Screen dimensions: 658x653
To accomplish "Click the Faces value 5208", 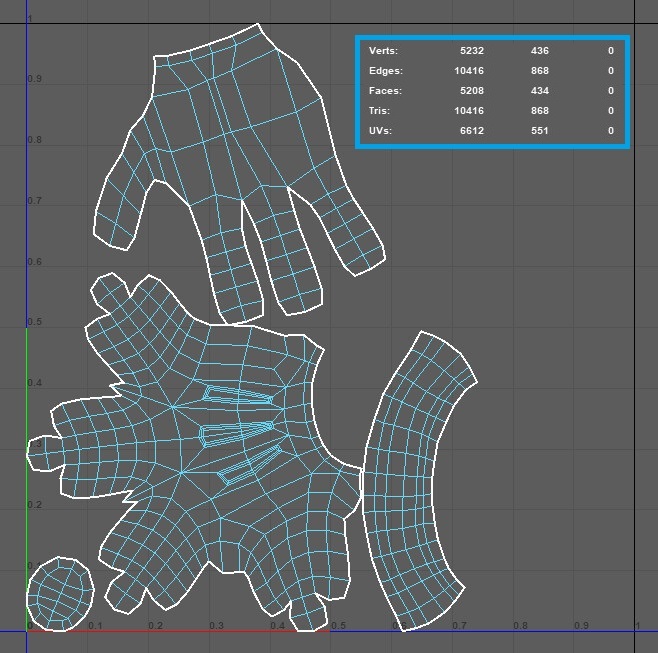I will pyautogui.click(x=472, y=91).
